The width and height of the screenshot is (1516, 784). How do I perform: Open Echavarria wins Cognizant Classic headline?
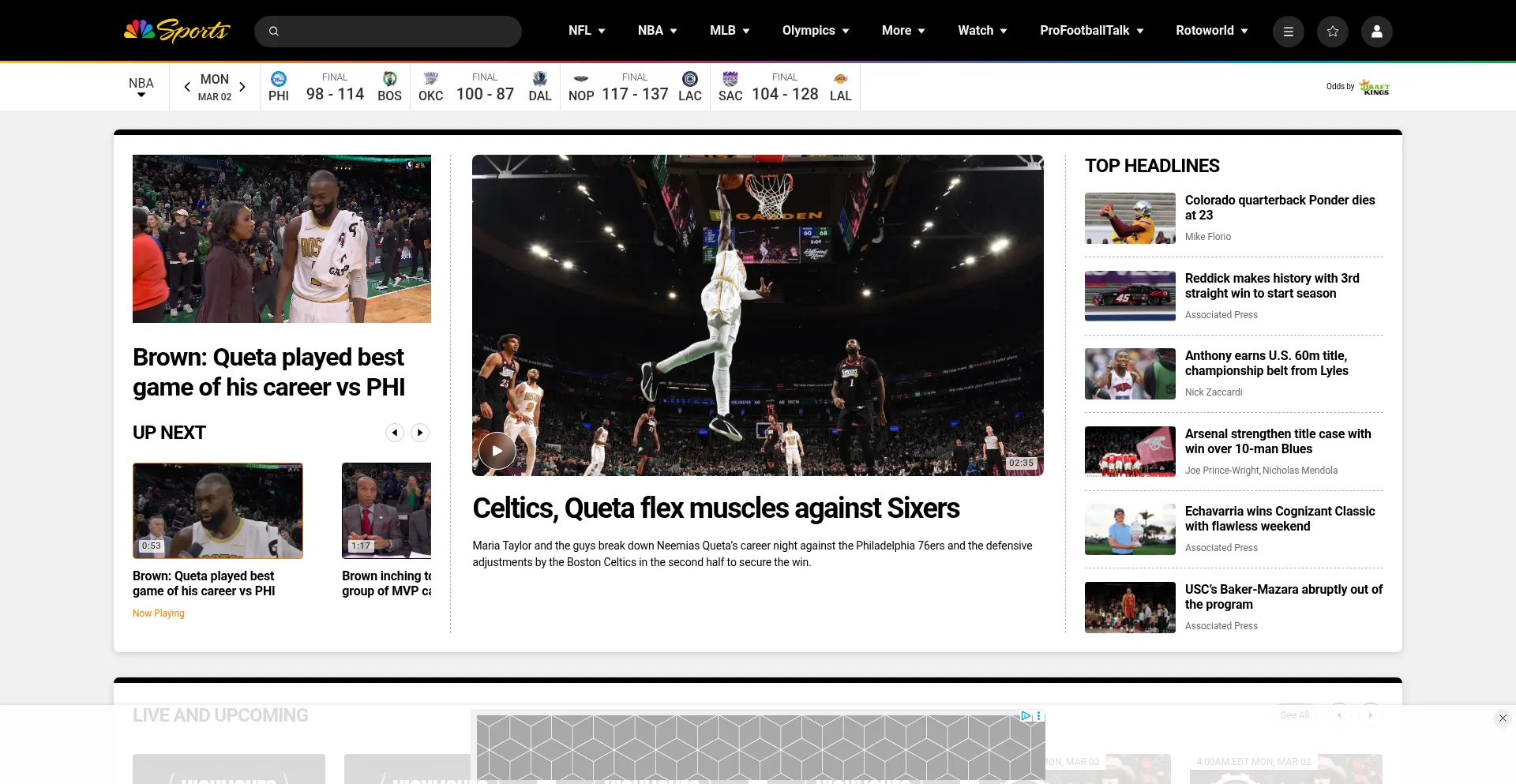click(1280, 519)
